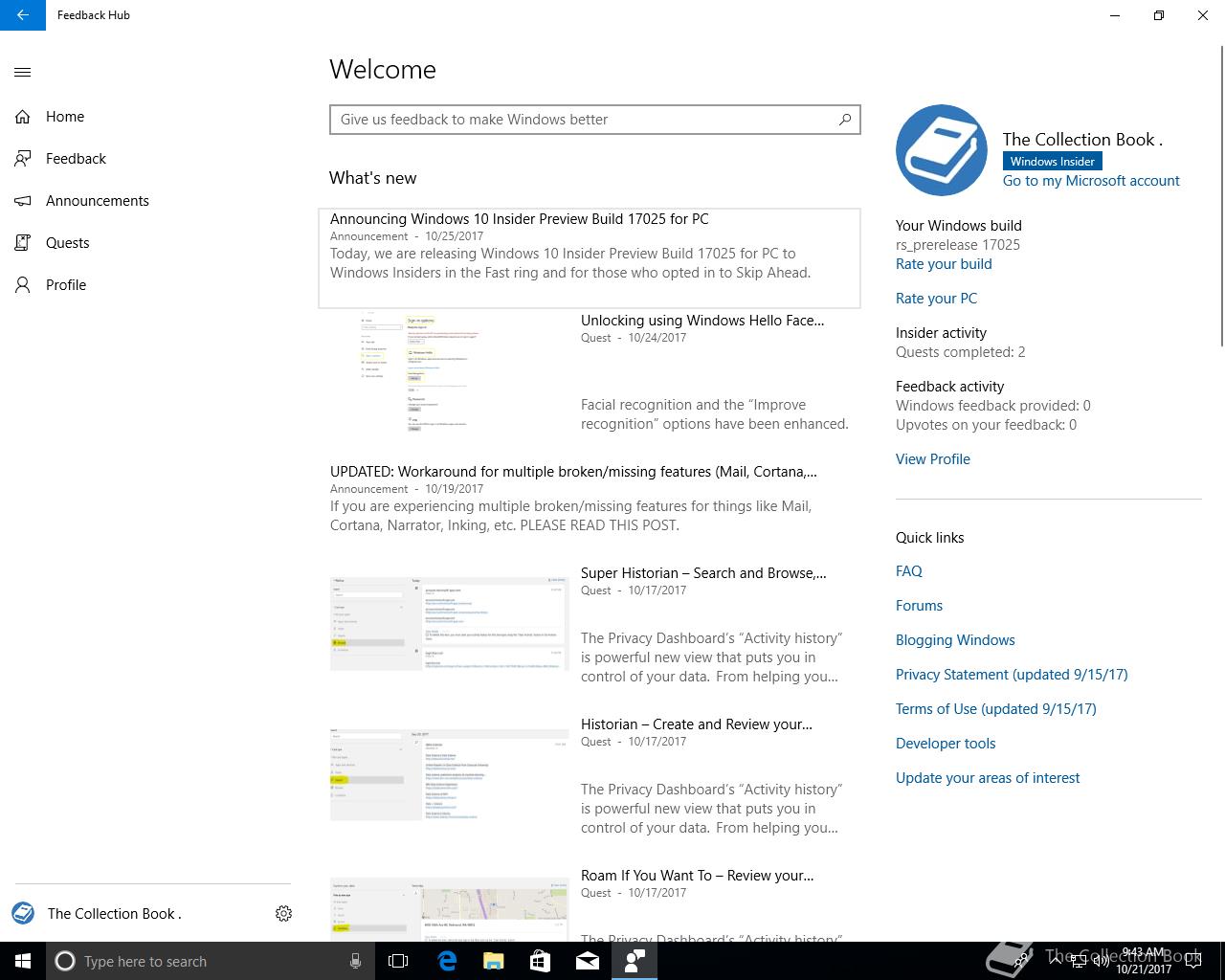Click Update your areas of interest
The width and height of the screenshot is (1225, 980).
click(988, 778)
